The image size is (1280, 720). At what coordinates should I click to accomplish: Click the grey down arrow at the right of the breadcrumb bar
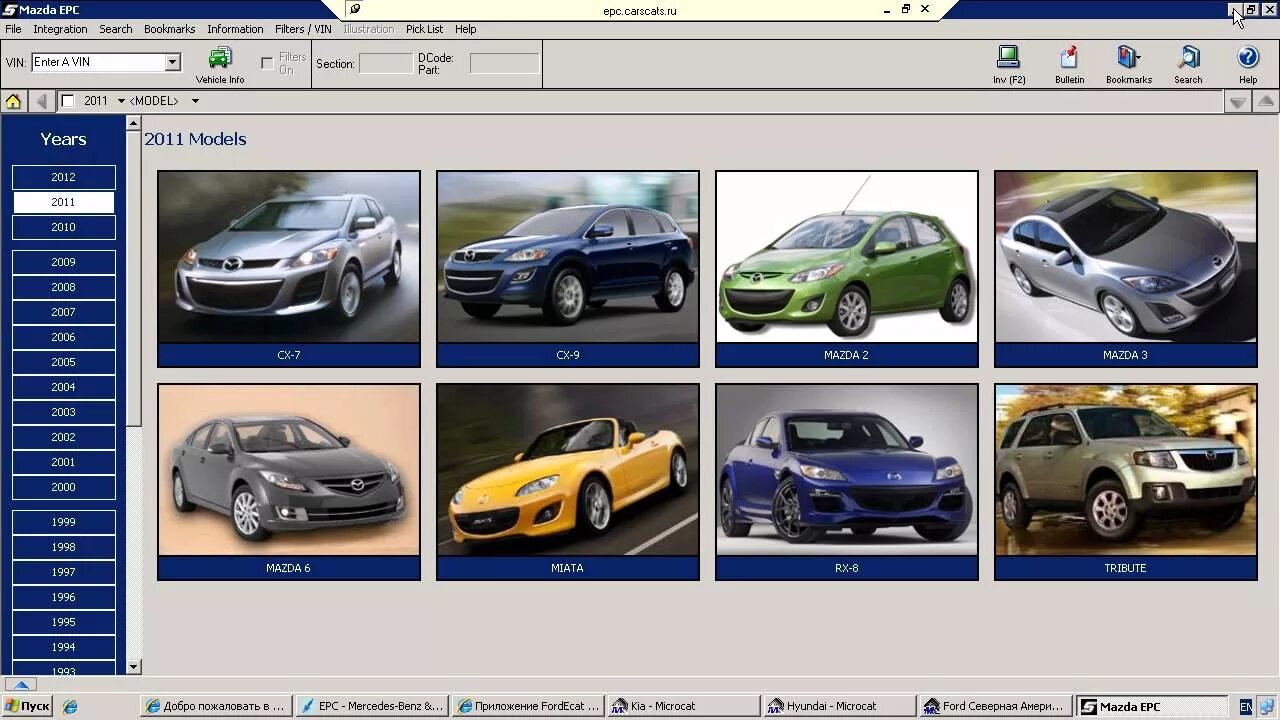[1238, 101]
